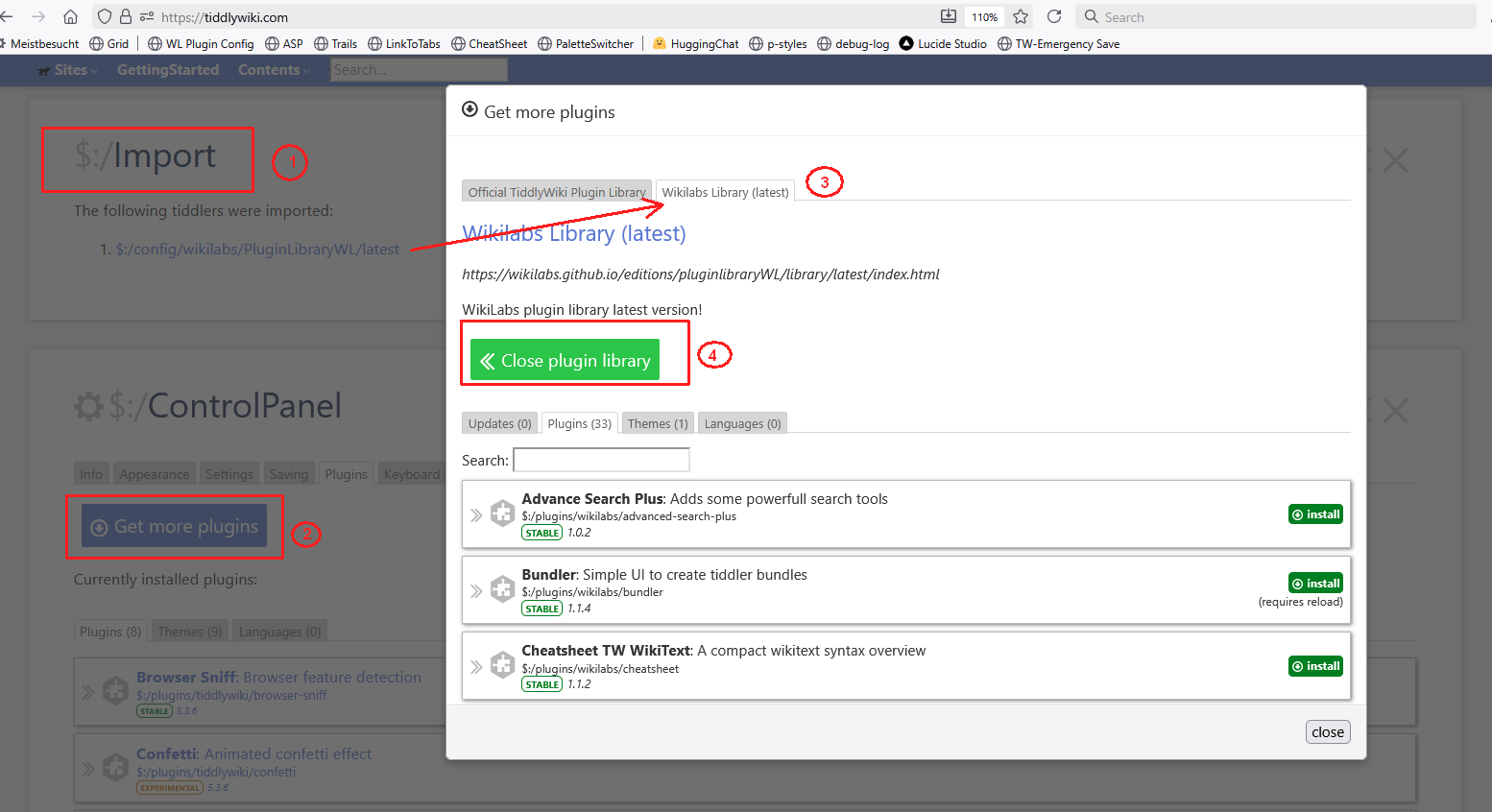Switch to the Plugins (33) tab

(x=579, y=423)
